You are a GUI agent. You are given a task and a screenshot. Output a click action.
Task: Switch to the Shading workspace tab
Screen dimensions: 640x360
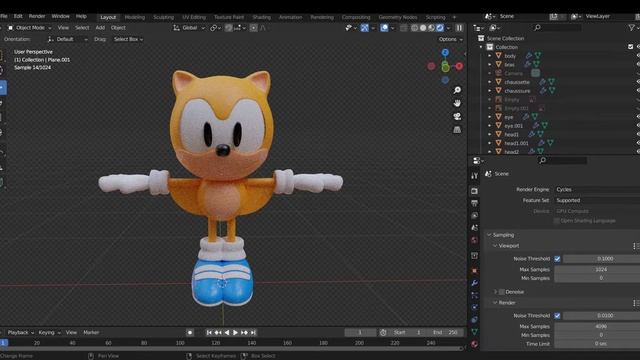click(x=261, y=17)
